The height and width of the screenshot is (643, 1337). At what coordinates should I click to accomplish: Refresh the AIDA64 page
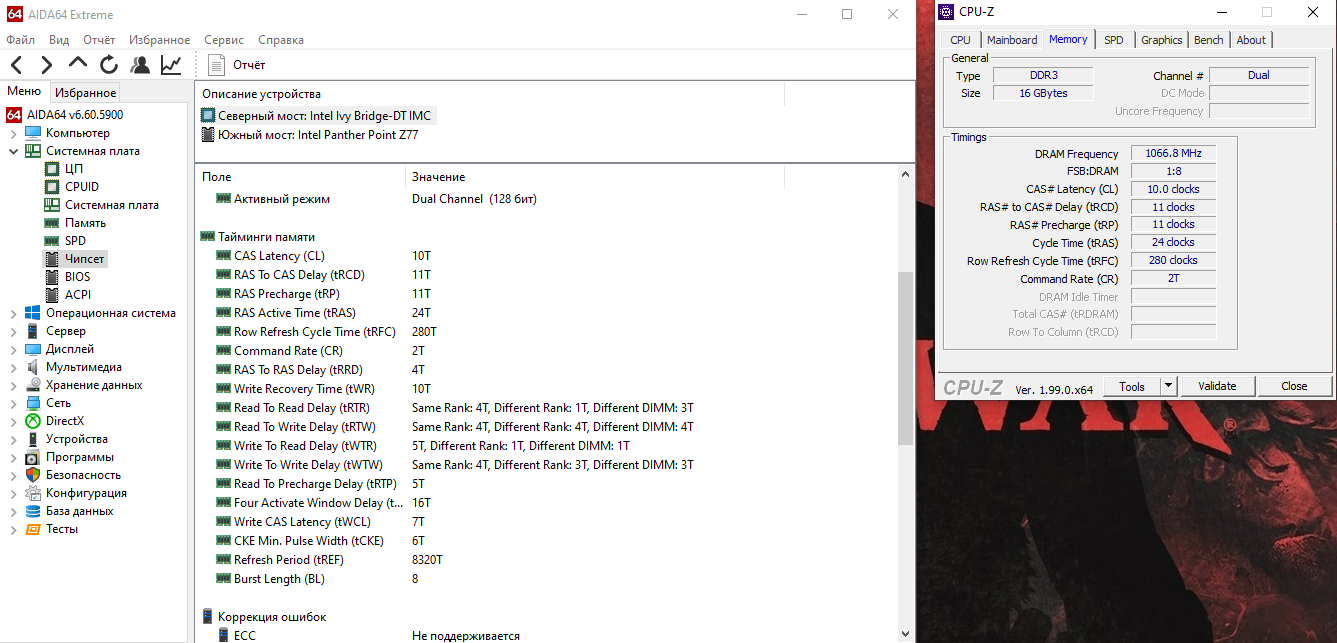tap(109, 65)
